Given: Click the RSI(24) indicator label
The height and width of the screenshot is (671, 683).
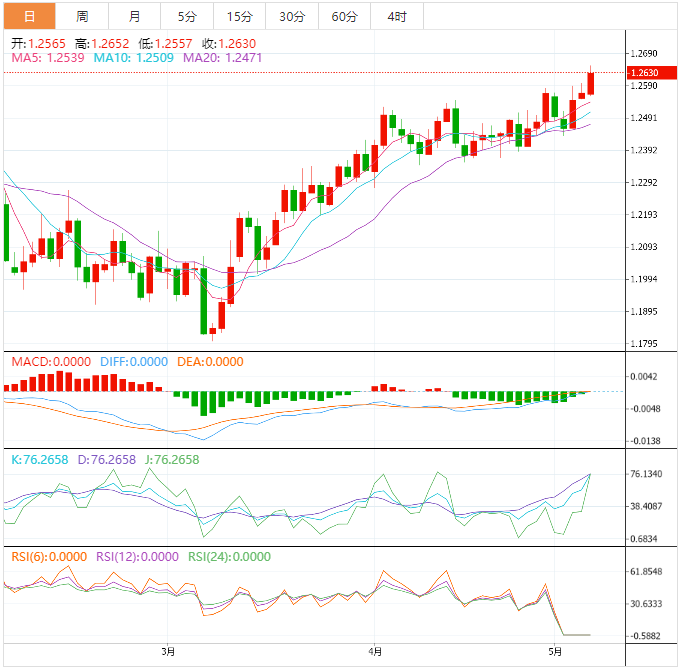Looking at the screenshot, I should (x=228, y=557).
